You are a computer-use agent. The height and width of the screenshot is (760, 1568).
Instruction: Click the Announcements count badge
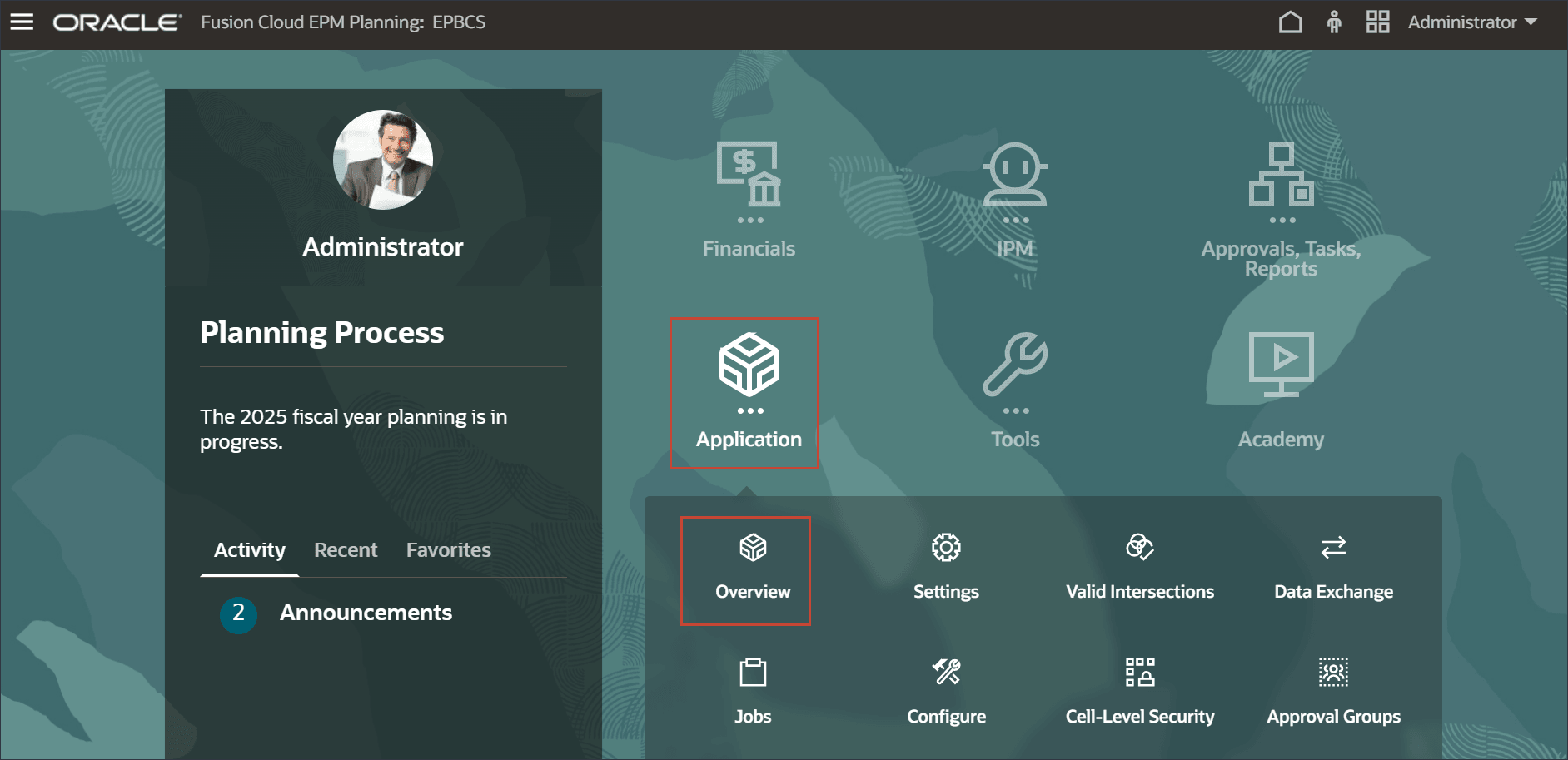tap(238, 614)
